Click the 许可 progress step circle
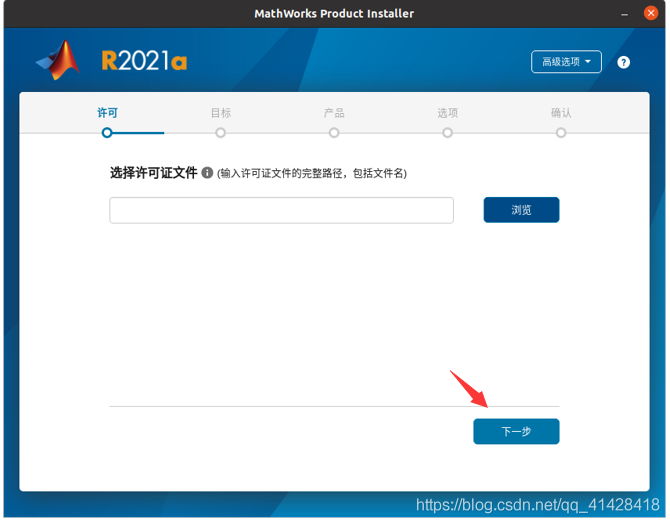670x524 pixels. click(107, 133)
